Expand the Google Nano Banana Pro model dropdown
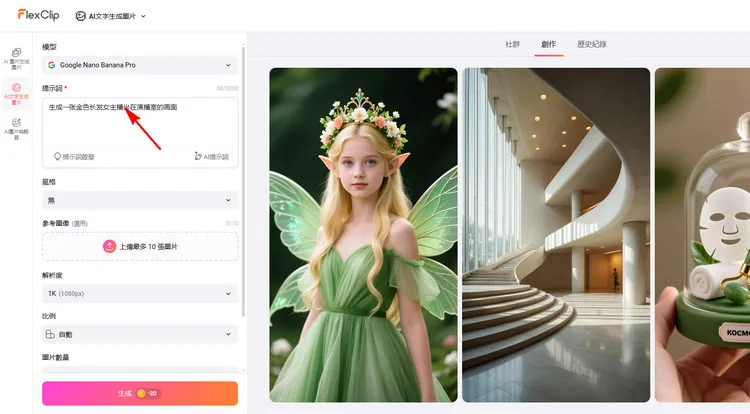The height and width of the screenshot is (414, 750). 140,65
